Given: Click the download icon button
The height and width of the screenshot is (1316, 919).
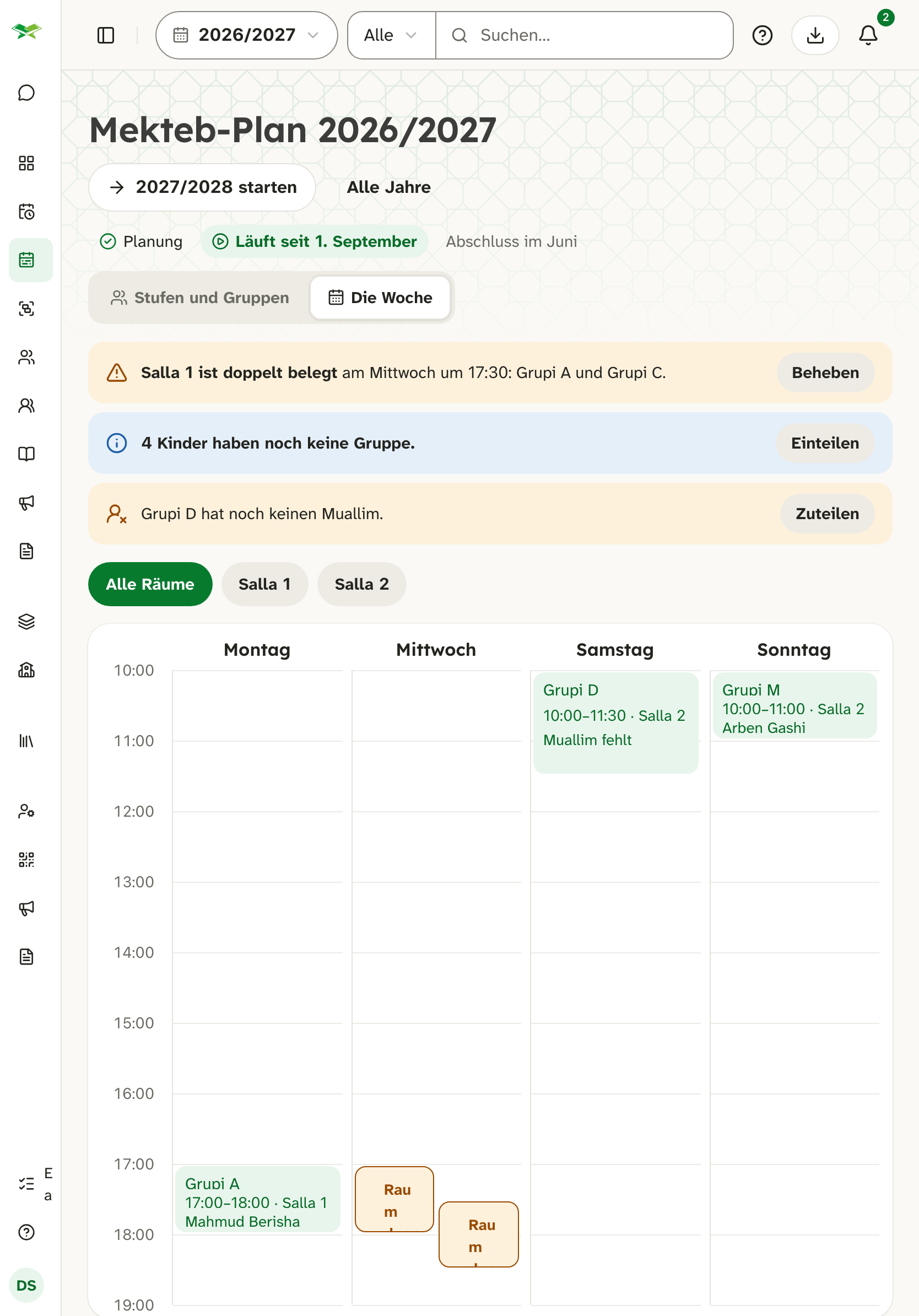Looking at the screenshot, I should click(x=815, y=35).
